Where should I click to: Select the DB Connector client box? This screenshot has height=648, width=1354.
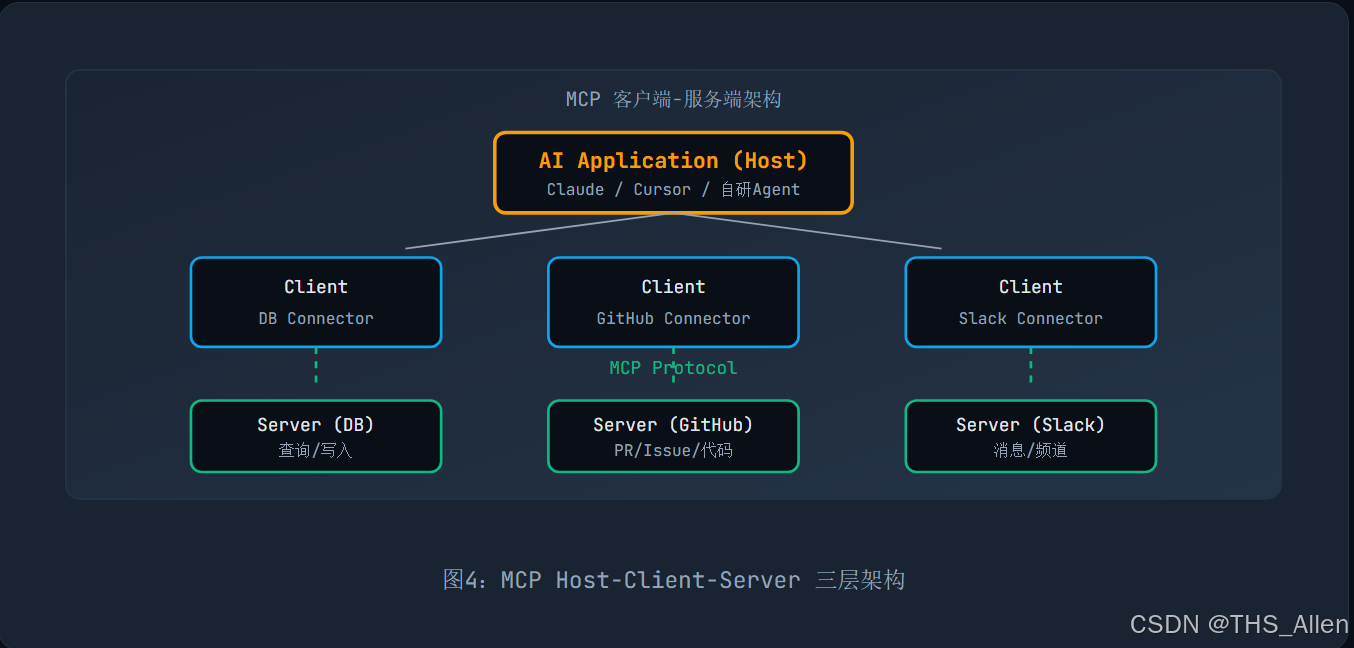(316, 302)
